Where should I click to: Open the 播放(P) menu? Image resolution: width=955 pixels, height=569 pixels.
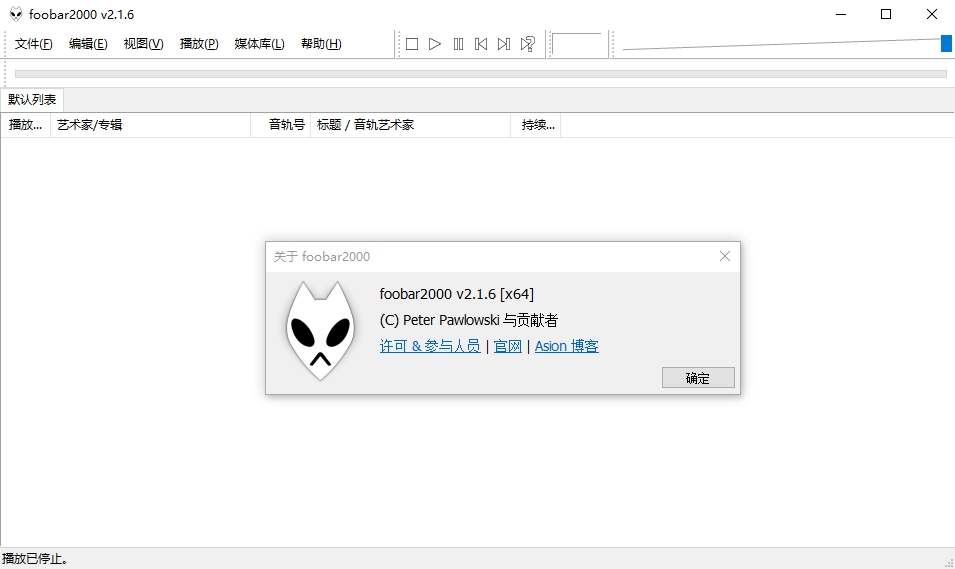[199, 44]
